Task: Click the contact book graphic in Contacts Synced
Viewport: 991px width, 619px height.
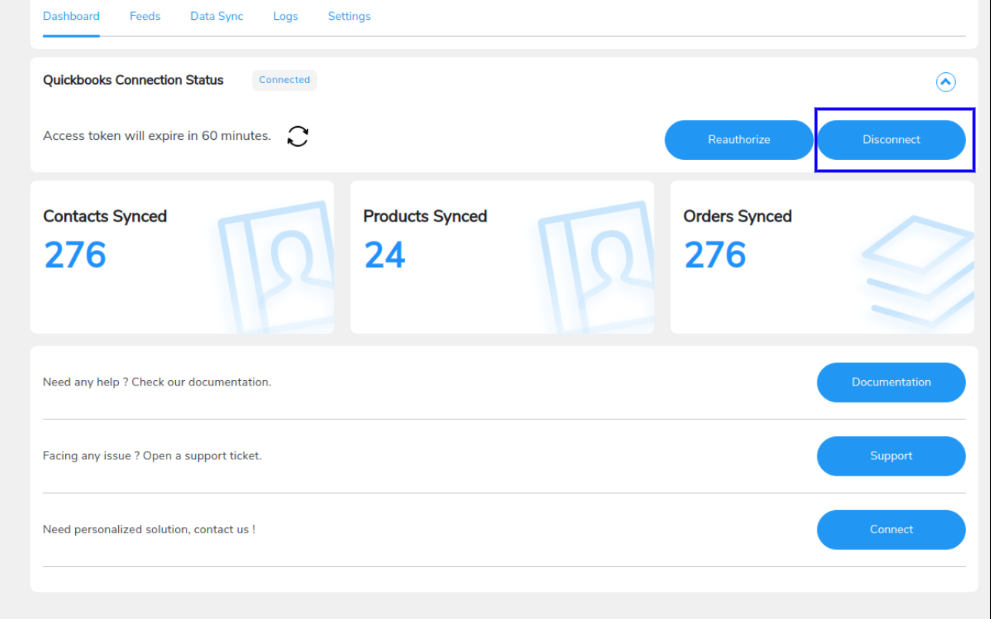Action: click(x=276, y=267)
